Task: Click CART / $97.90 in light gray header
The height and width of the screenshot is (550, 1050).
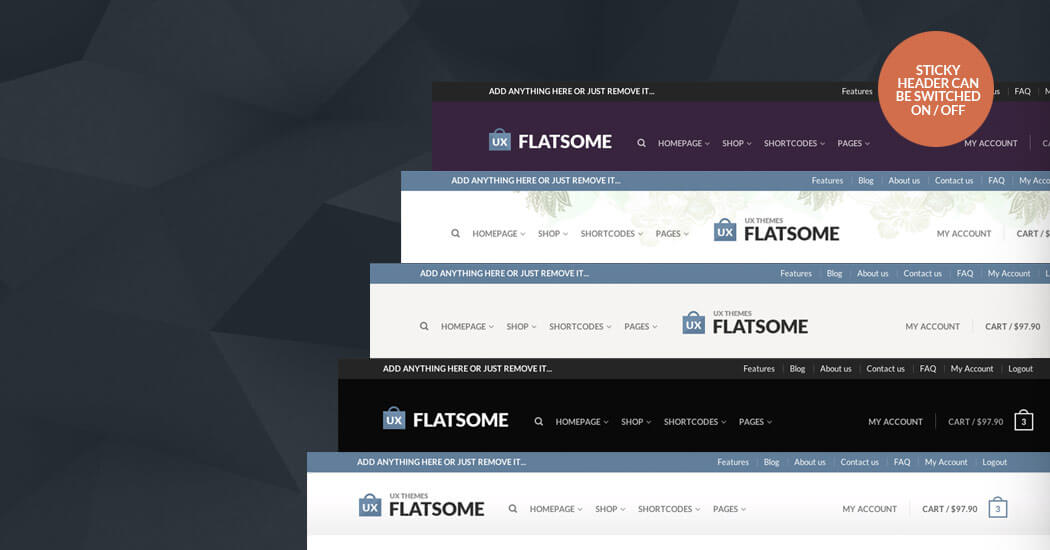Action: pyautogui.click(x=1012, y=326)
